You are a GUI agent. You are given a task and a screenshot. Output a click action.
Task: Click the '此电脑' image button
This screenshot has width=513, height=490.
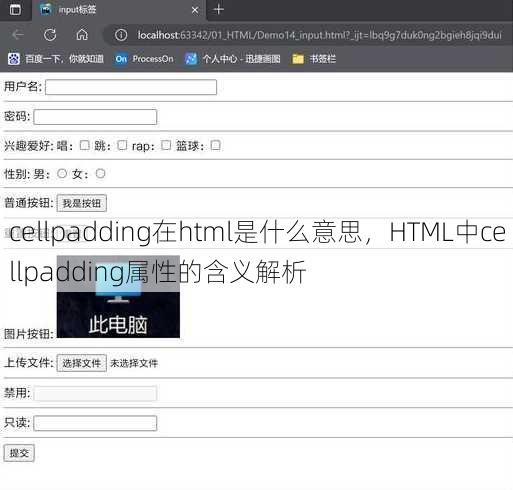(x=118, y=297)
